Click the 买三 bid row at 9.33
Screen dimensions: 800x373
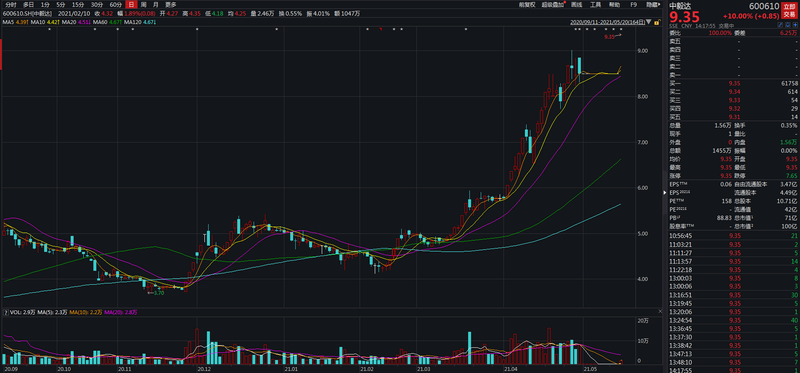coord(733,100)
